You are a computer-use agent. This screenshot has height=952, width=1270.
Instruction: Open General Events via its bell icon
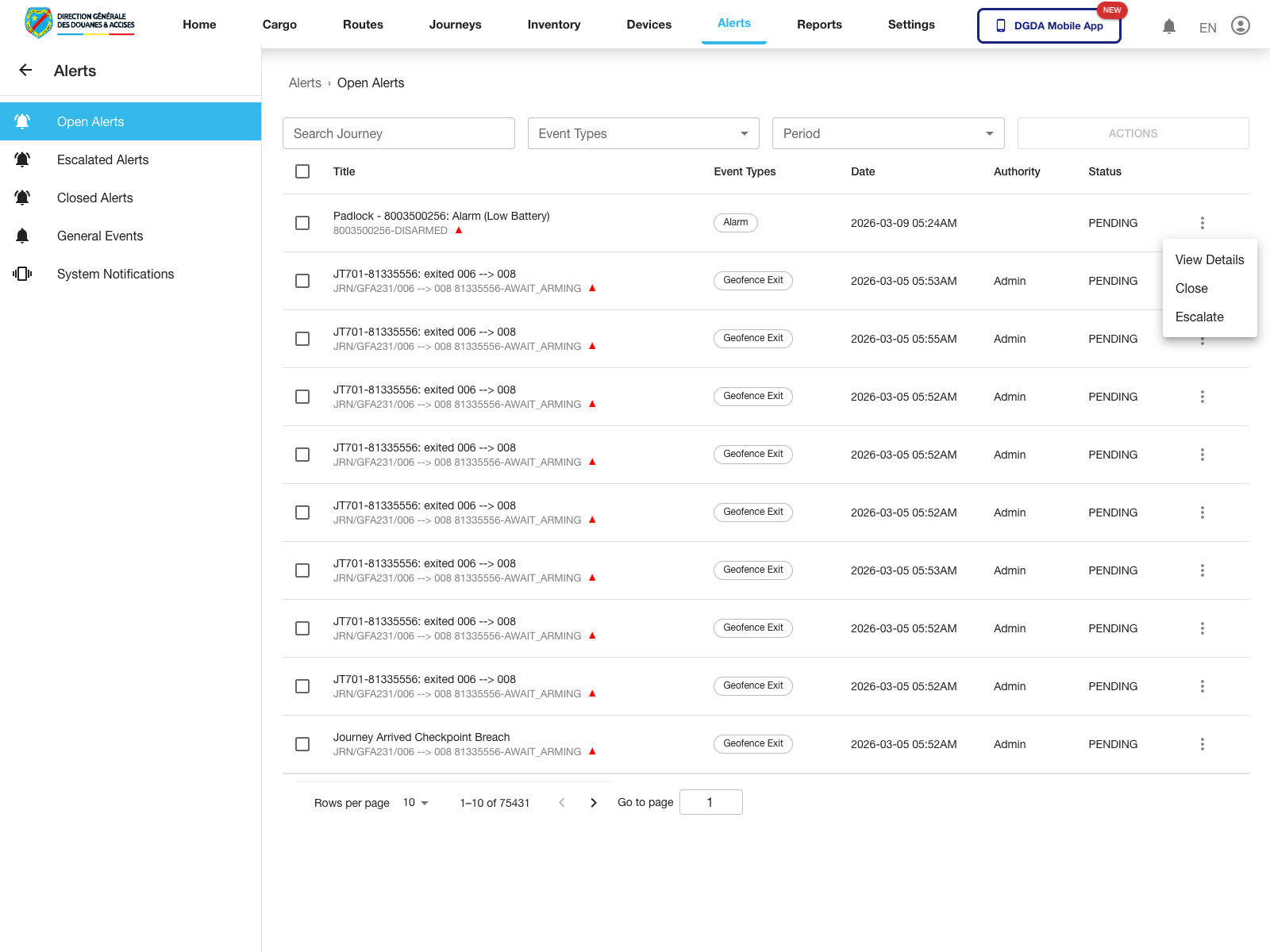(22, 235)
